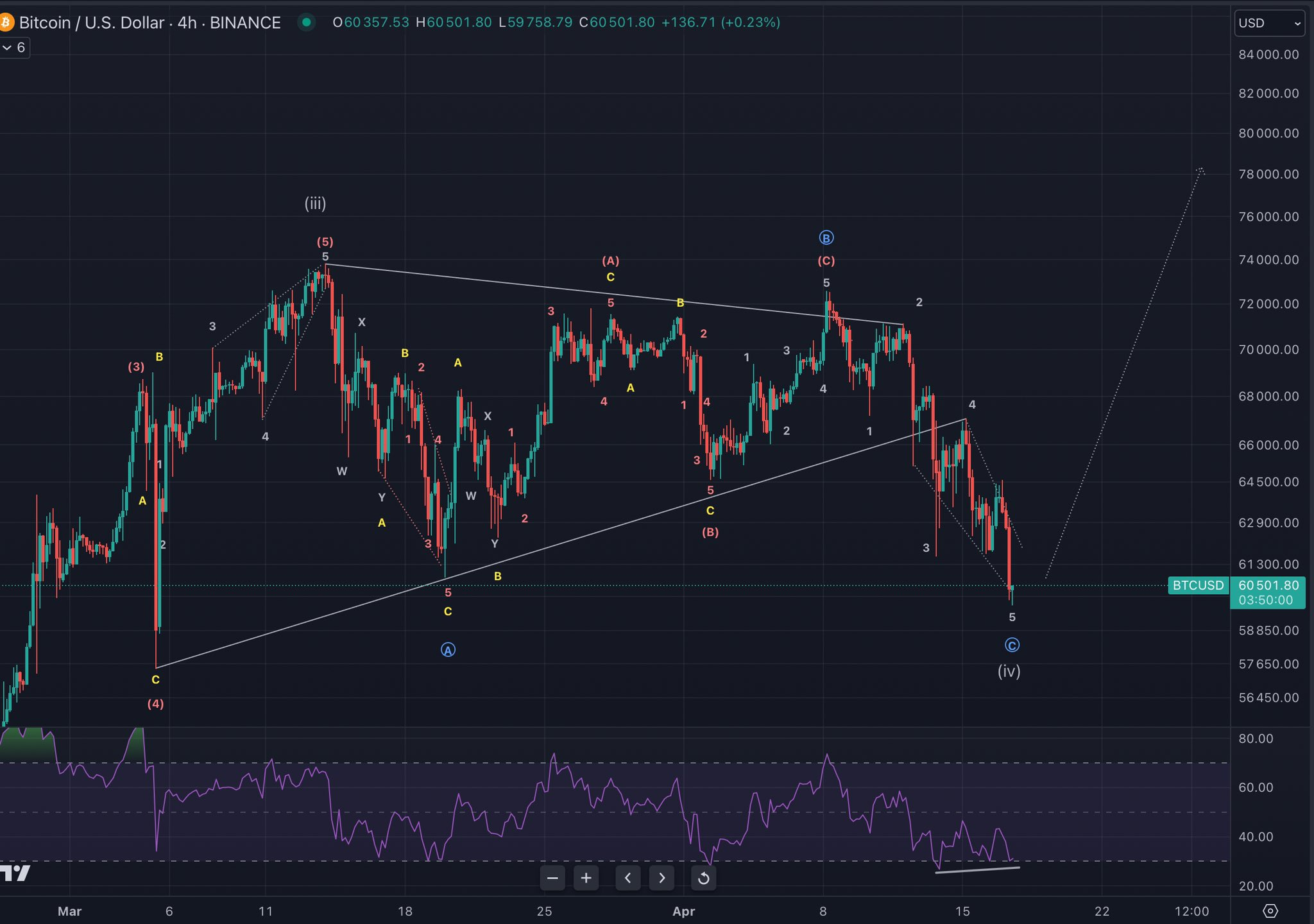This screenshot has width=1314, height=924.
Task: Click the zoom out minus button
Action: pyautogui.click(x=552, y=878)
